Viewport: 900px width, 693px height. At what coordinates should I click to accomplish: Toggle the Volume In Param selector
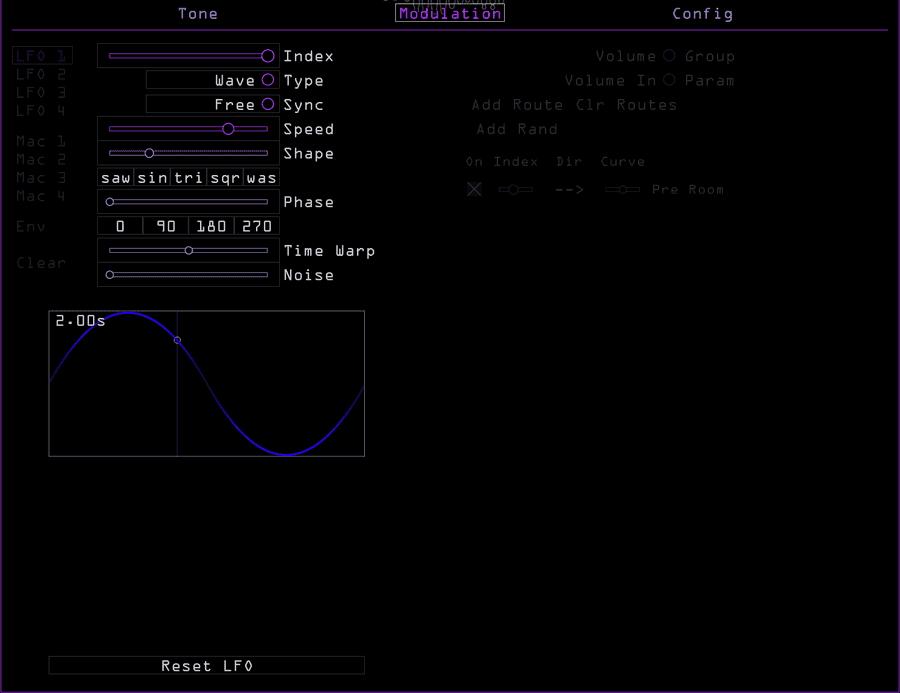pyautogui.click(x=669, y=80)
